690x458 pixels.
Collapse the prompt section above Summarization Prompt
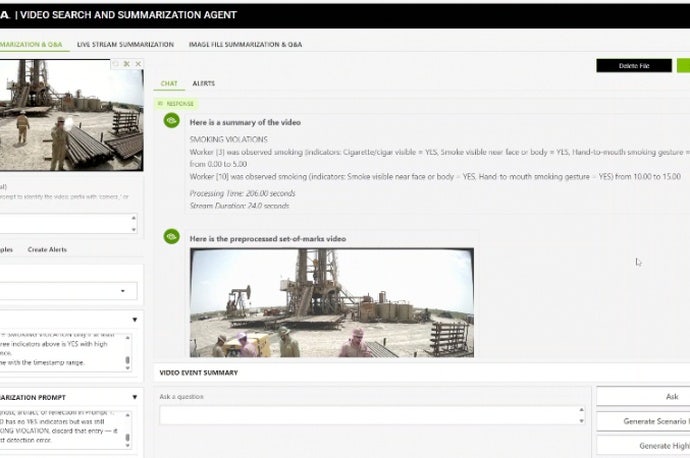(x=135, y=319)
